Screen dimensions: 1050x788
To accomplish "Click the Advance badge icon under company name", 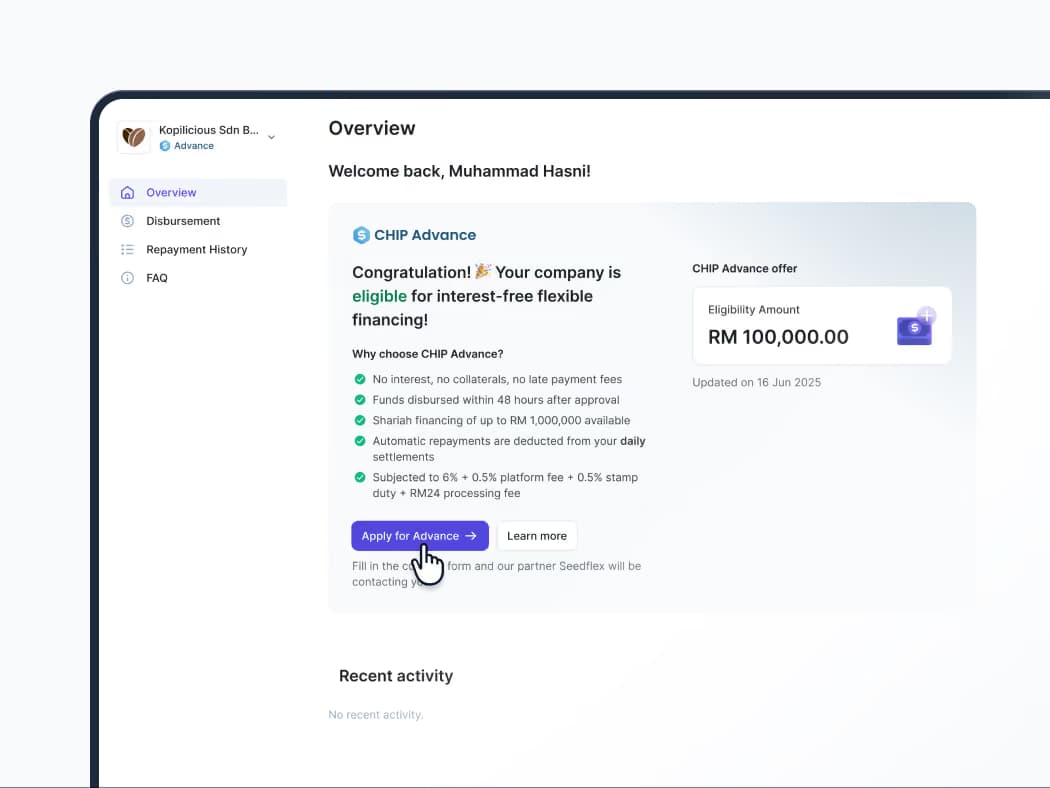I will click(x=165, y=146).
